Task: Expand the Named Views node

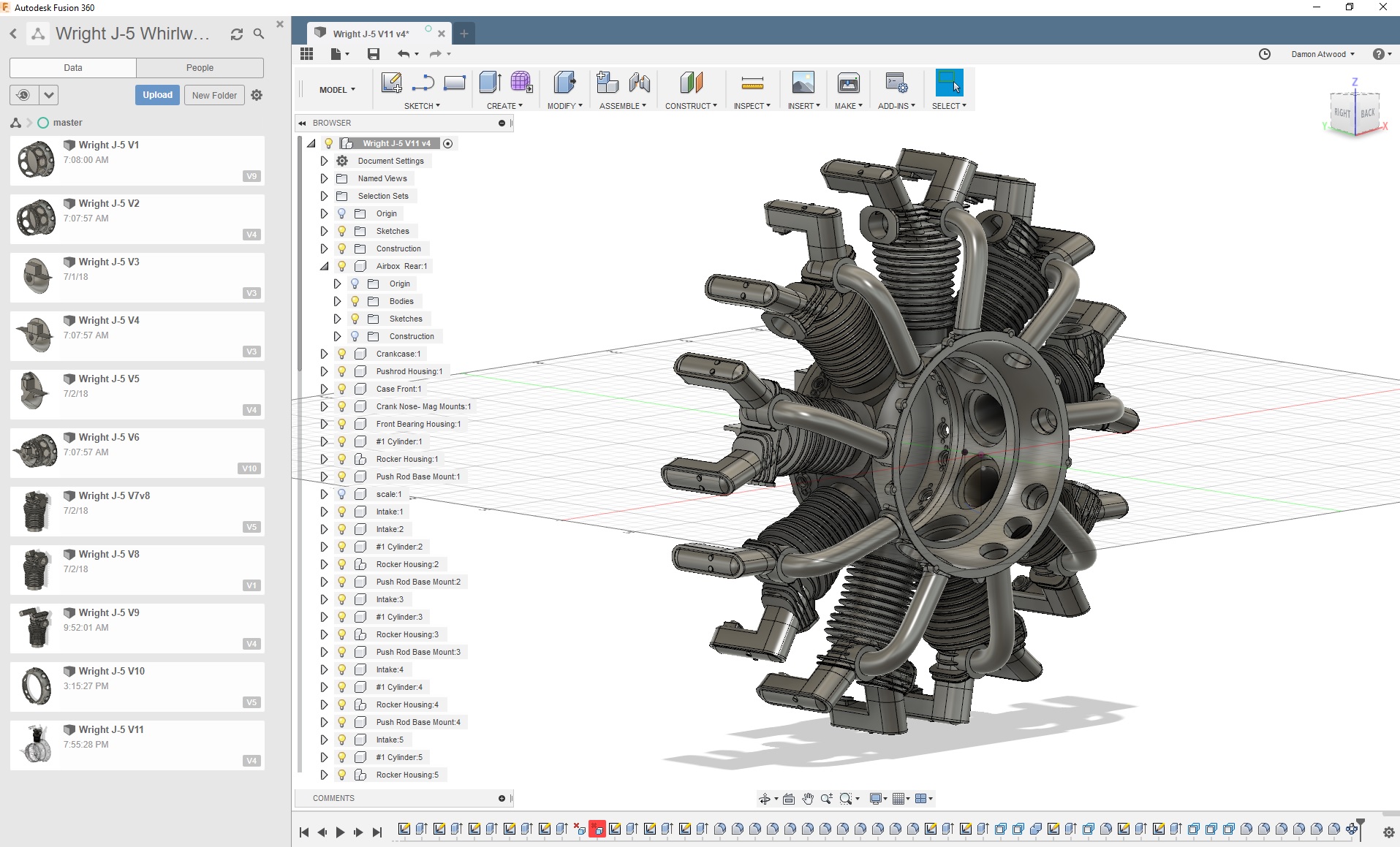Action: 324,178
